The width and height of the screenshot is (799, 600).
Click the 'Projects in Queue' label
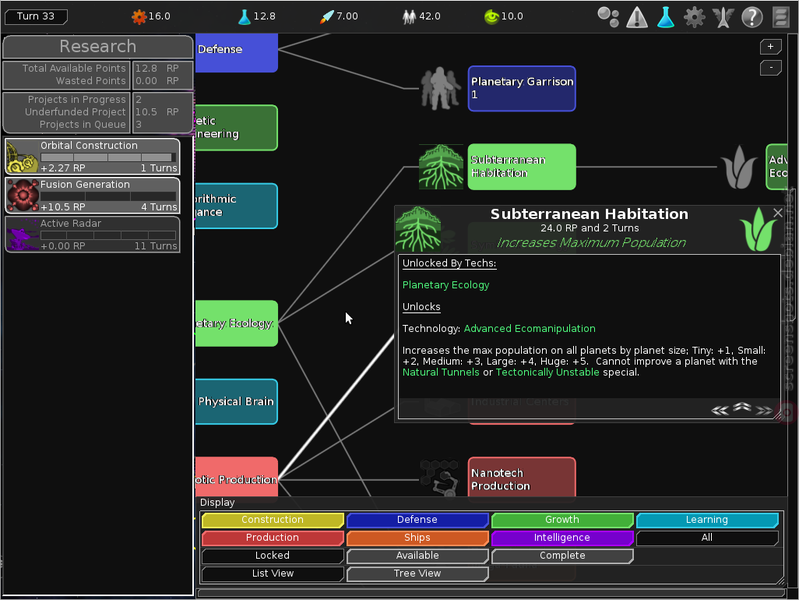pyautogui.click(x=83, y=125)
